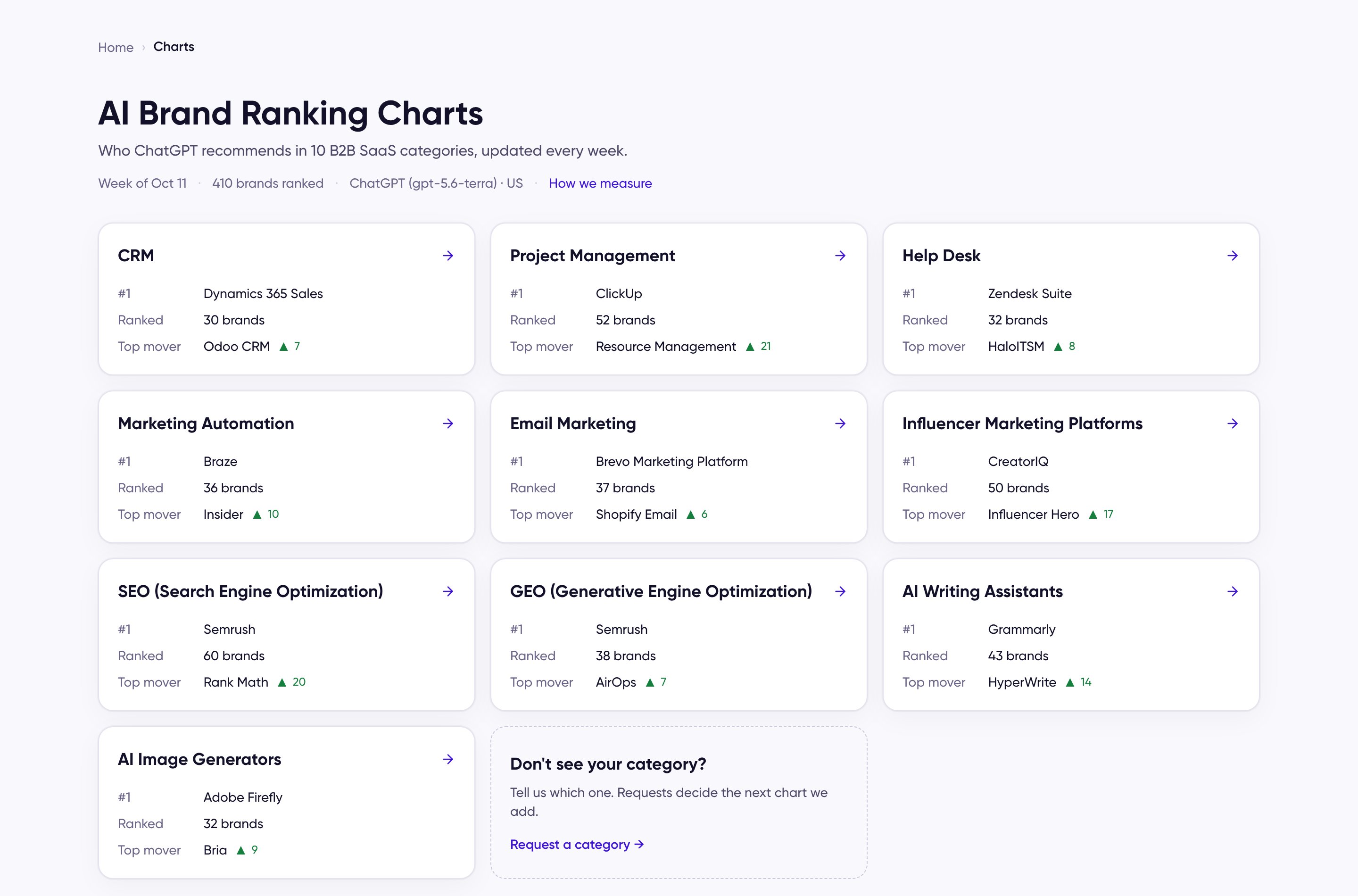Click the Charts breadcrumb item
Image resolution: width=1358 pixels, height=896 pixels.
[174, 47]
